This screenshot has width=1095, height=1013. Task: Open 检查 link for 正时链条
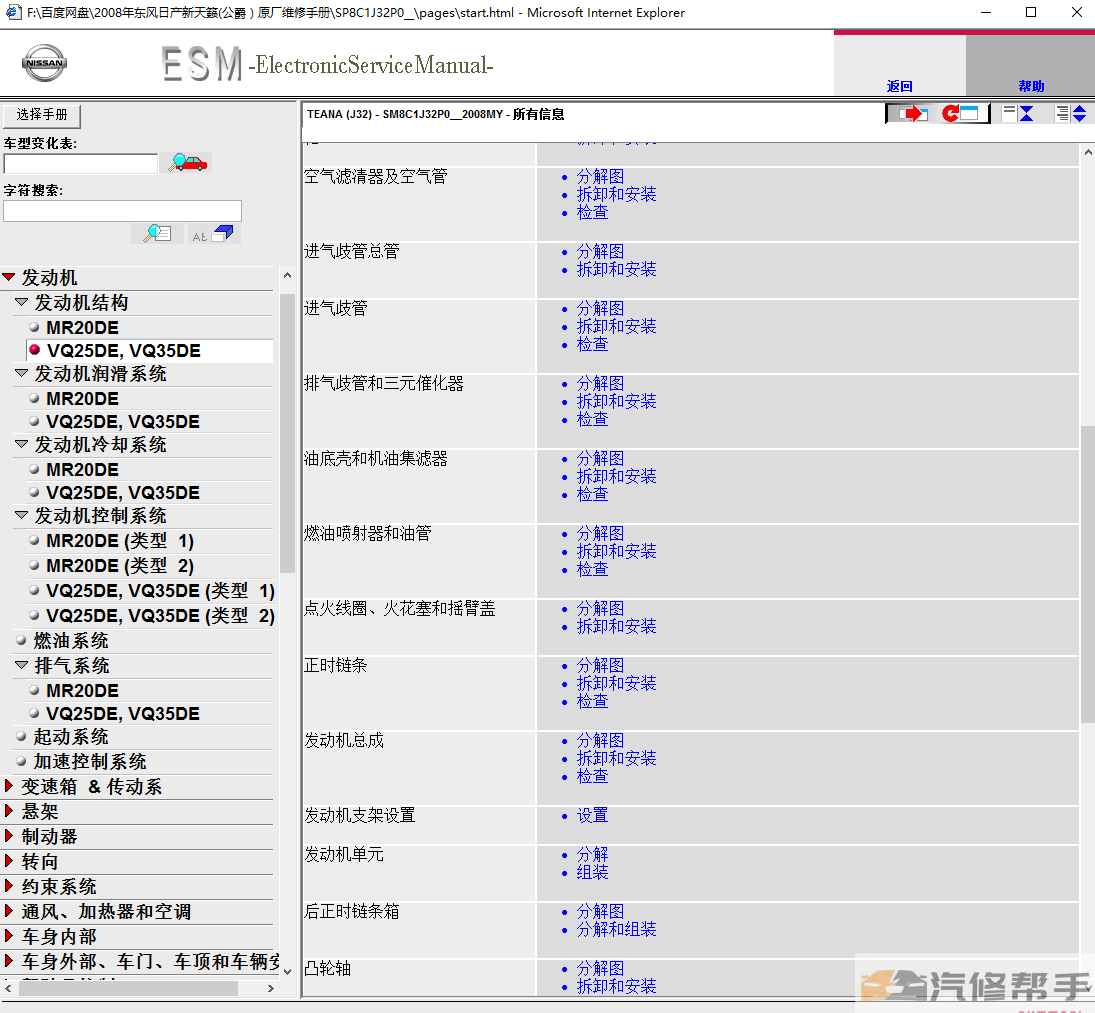[x=592, y=701]
